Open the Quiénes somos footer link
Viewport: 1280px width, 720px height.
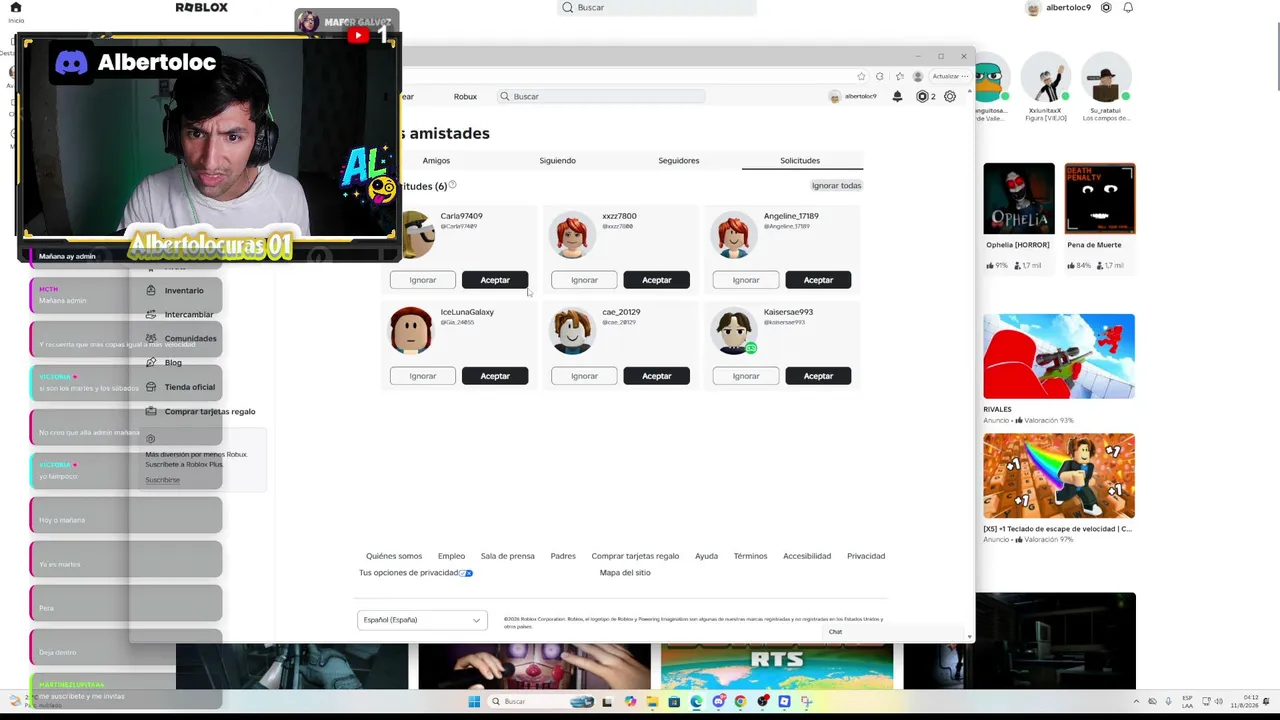[394, 556]
